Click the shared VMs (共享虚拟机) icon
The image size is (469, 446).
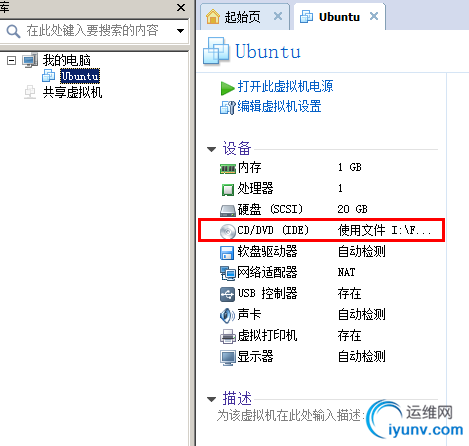point(30,92)
